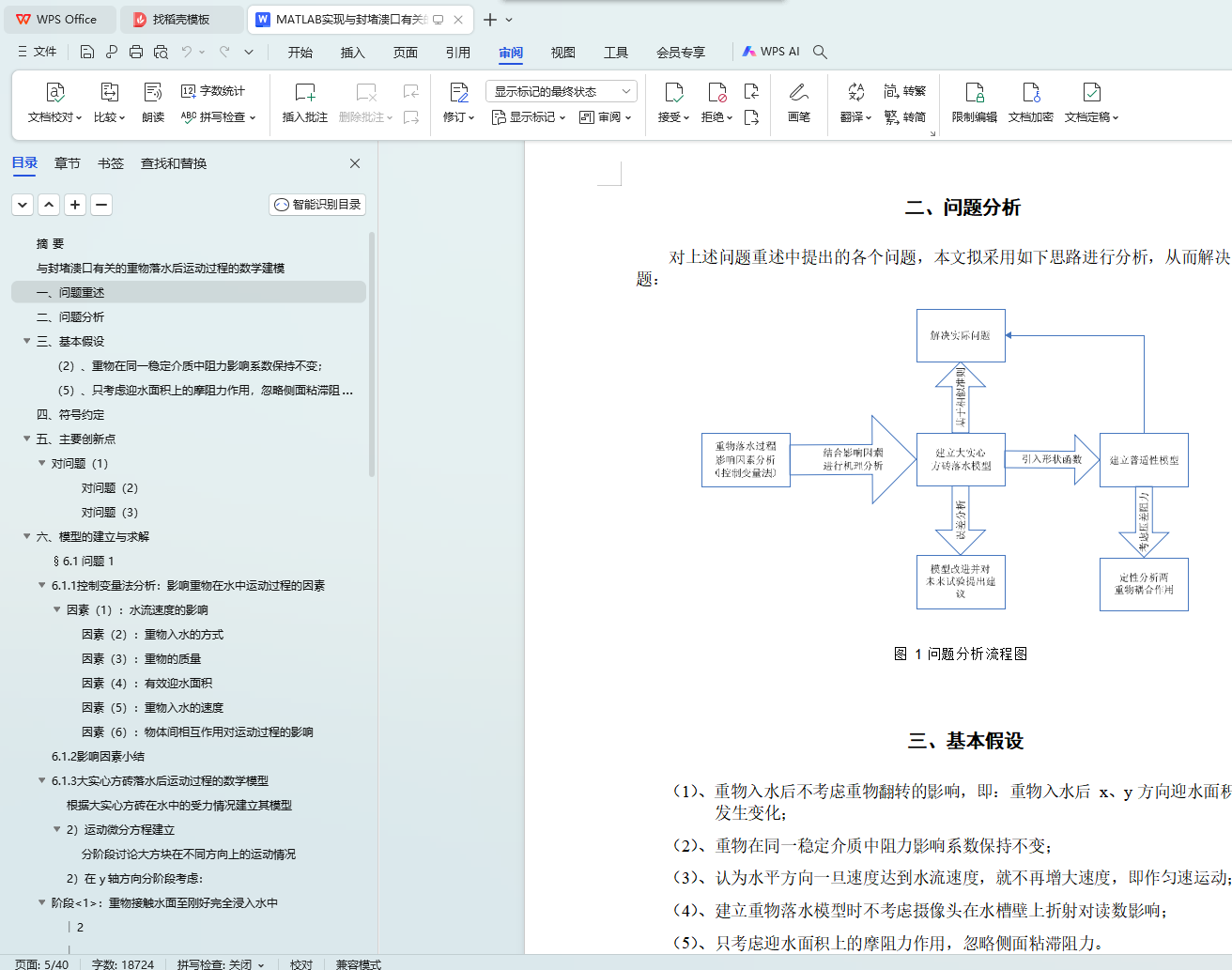Open print preview from quick access bar
This screenshot has height=970, width=1232.
(161, 52)
